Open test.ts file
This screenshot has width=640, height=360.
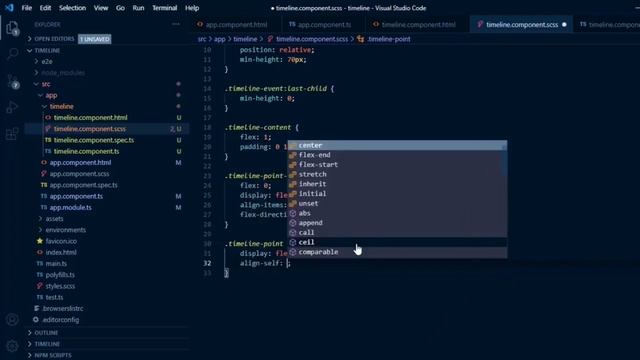coord(54,297)
